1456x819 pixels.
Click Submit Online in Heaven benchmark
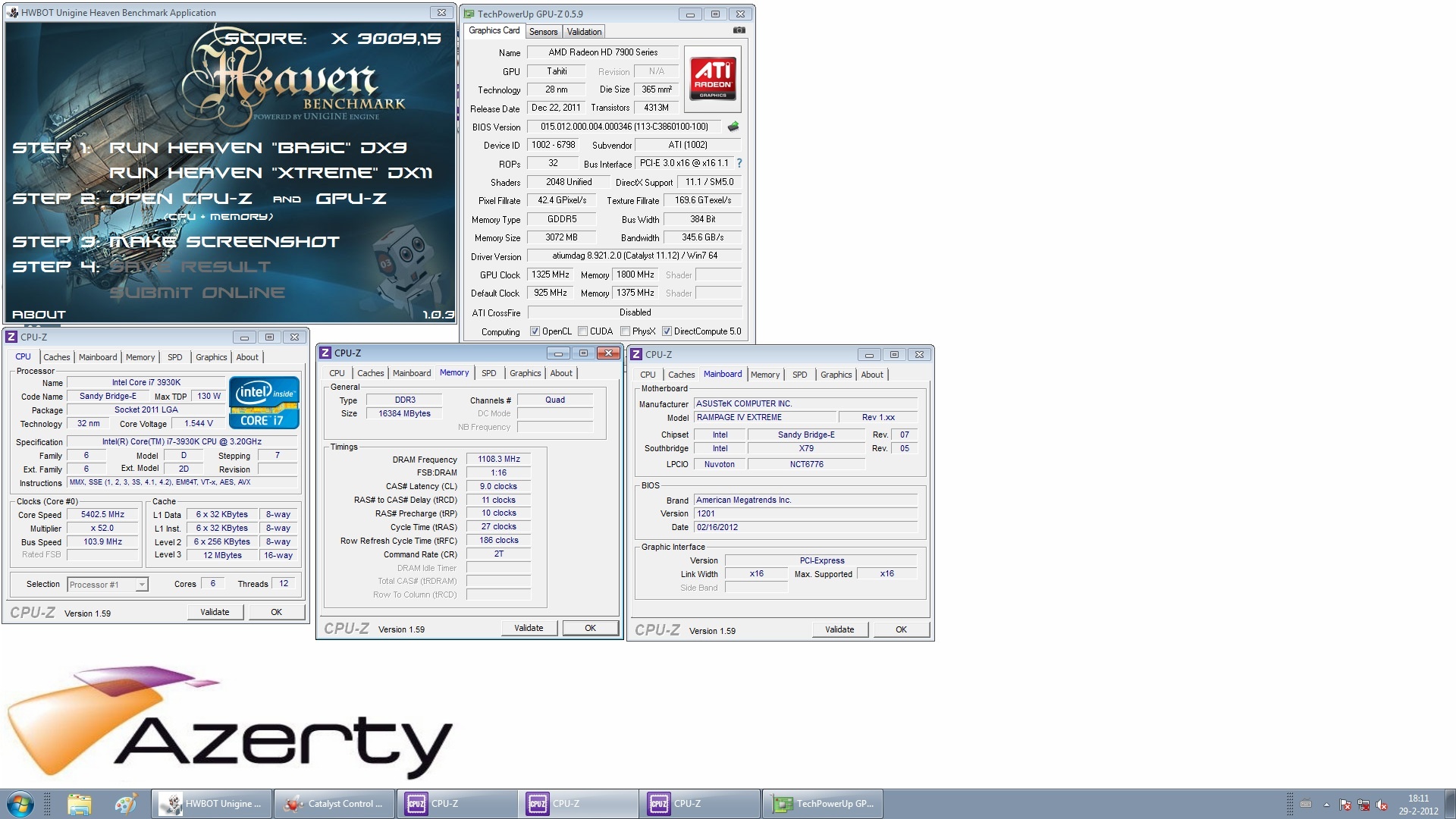pos(197,293)
